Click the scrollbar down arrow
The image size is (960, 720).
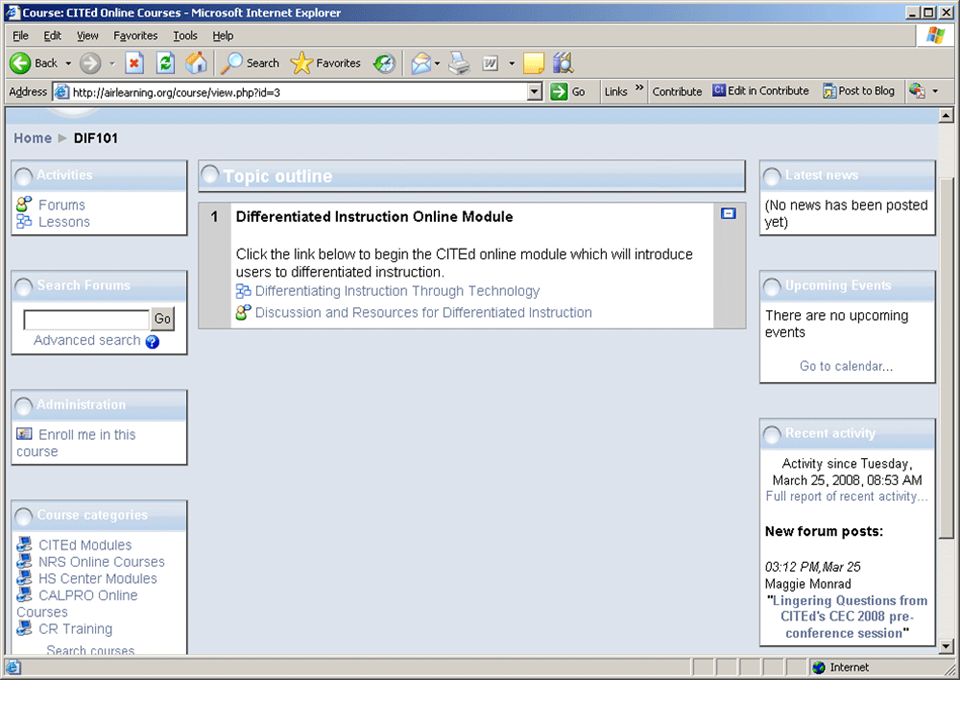pyautogui.click(x=946, y=646)
